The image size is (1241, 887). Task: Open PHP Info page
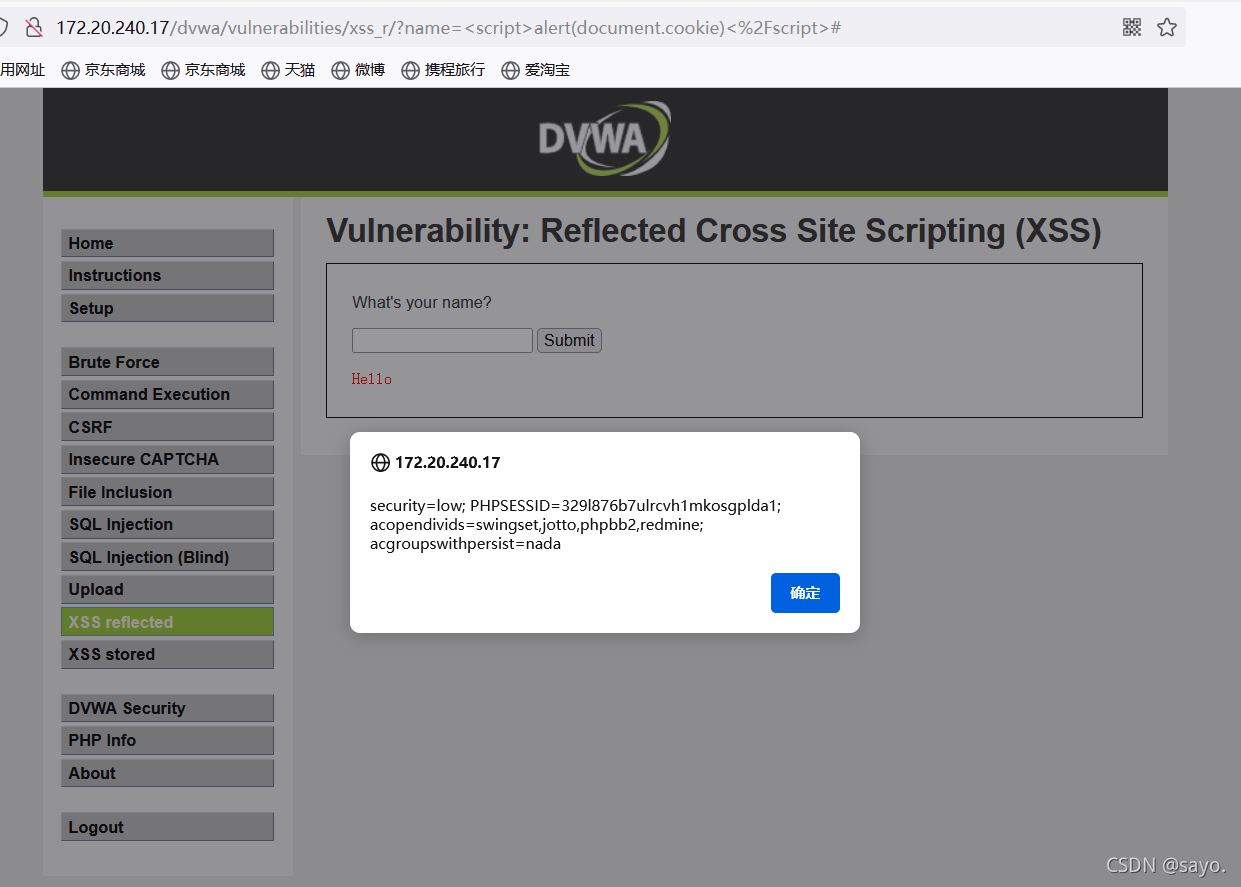[x=167, y=740]
